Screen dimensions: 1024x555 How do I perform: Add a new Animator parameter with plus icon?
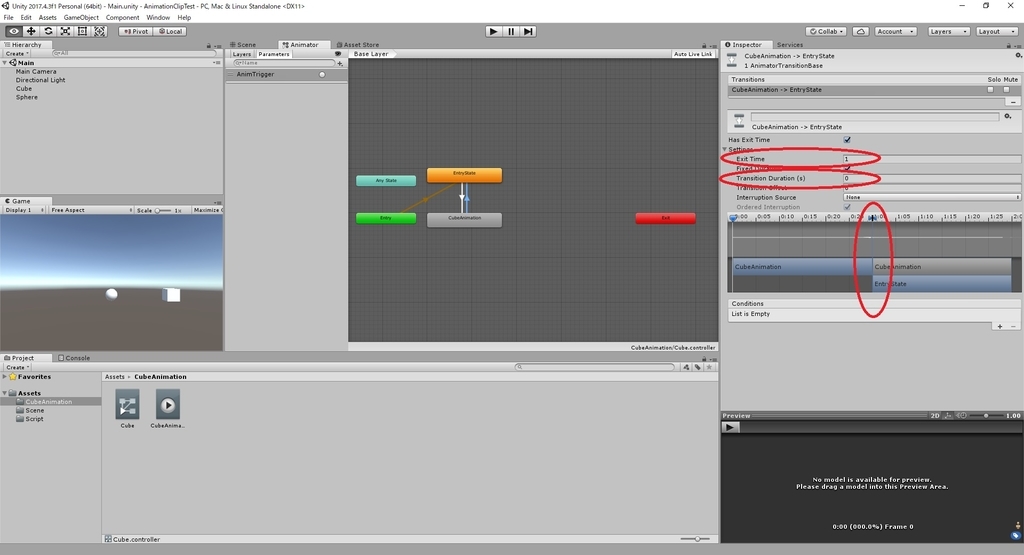pyautogui.click(x=340, y=63)
